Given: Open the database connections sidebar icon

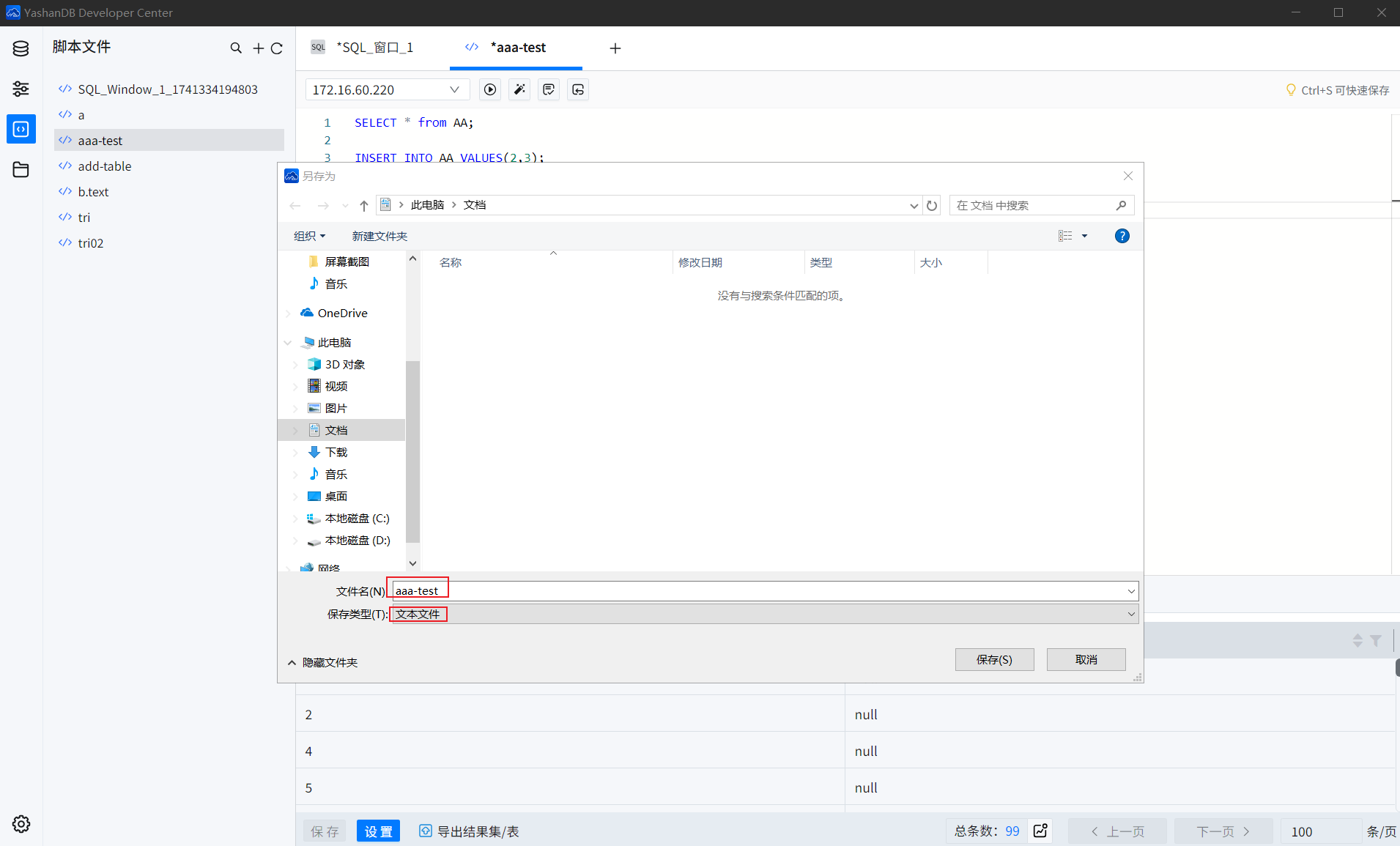Looking at the screenshot, I should pyautogui.click(x=21, y=49).
